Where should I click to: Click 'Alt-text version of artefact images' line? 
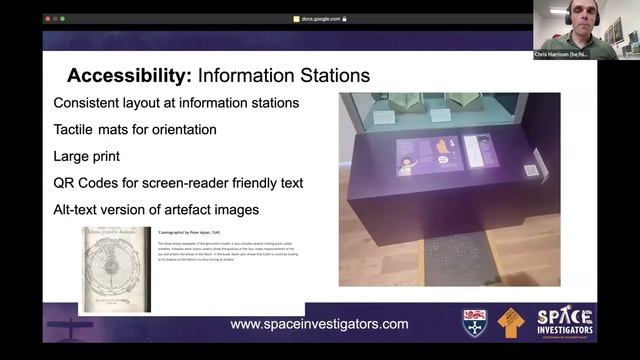coord(156,210)
